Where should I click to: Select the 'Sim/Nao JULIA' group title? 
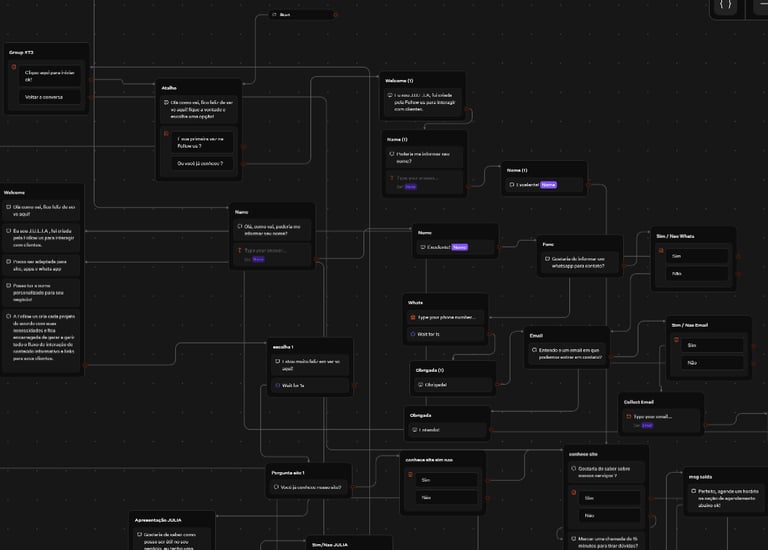coord(330,545)
